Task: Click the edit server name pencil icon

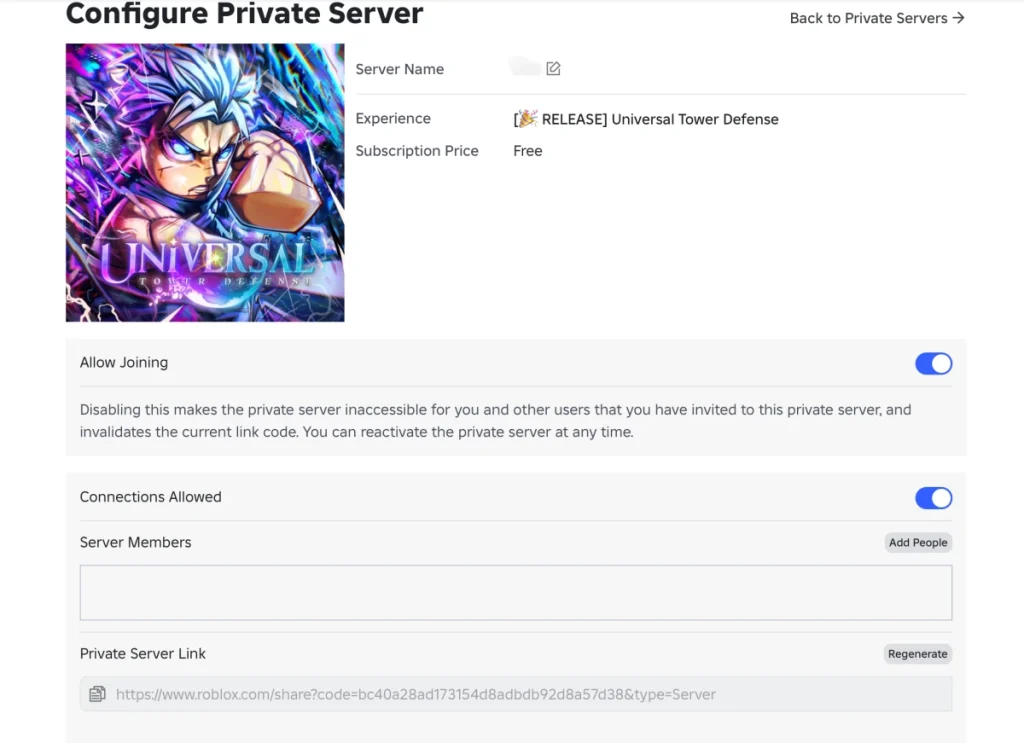Action: 553,69
